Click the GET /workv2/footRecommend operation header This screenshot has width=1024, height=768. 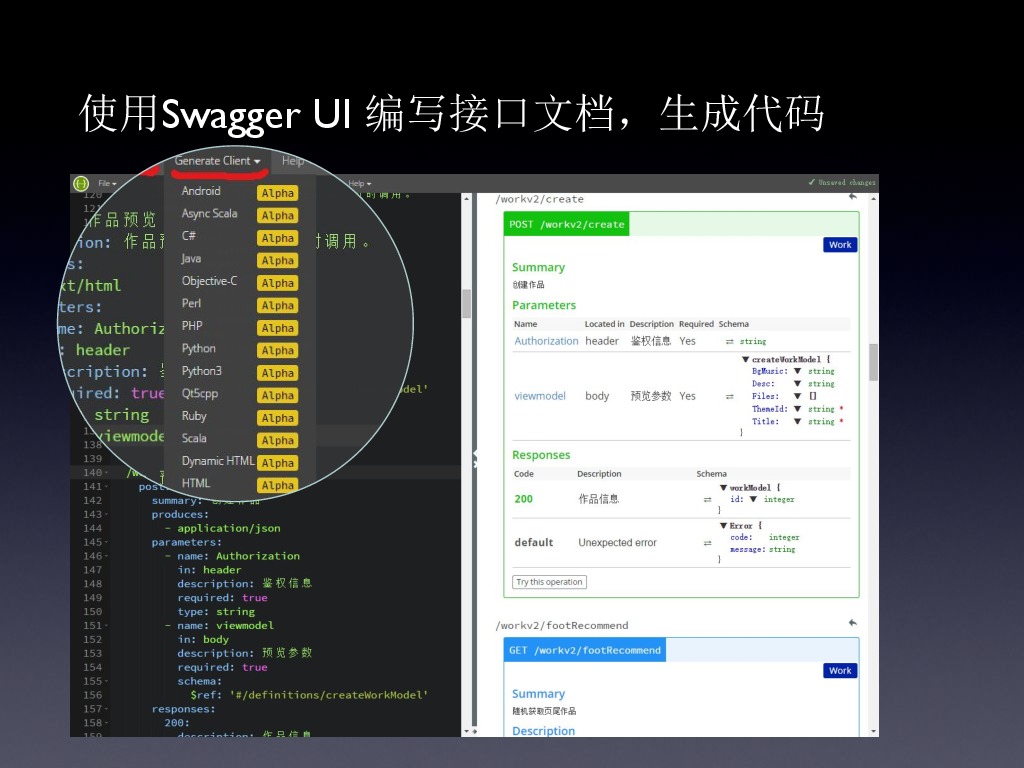pos(584,650)
